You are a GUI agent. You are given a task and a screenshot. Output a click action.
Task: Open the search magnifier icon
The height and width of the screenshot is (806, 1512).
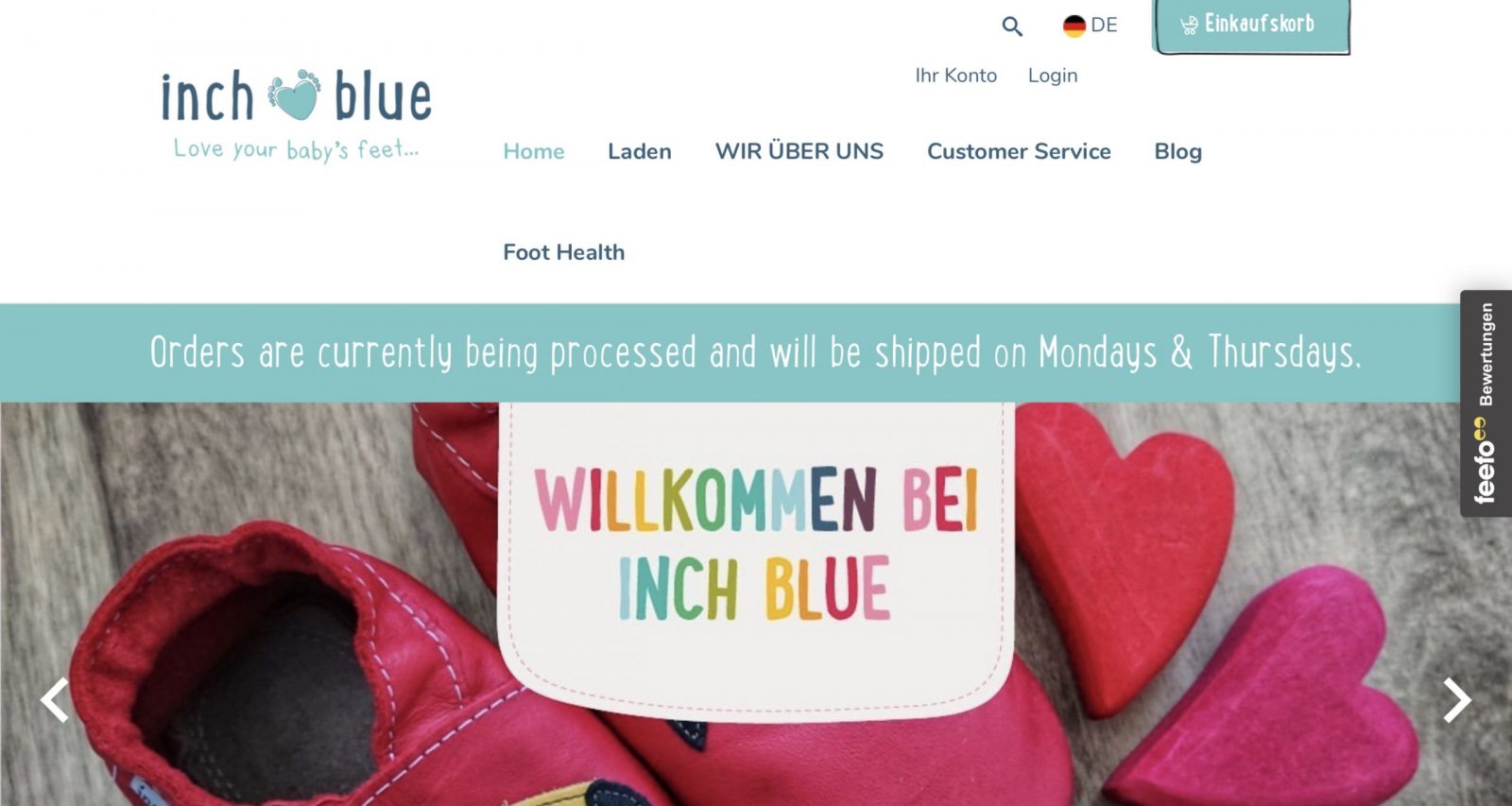[x=1012, y=26]
